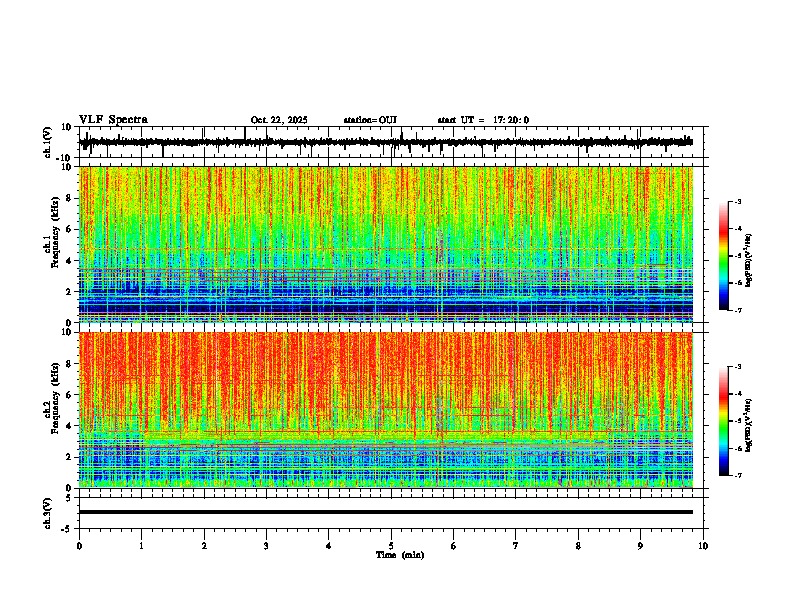This screenshot has height=612, width=792.
Task: Click the "VLF Spectra" plot title
Action: [x=113, y=120]
